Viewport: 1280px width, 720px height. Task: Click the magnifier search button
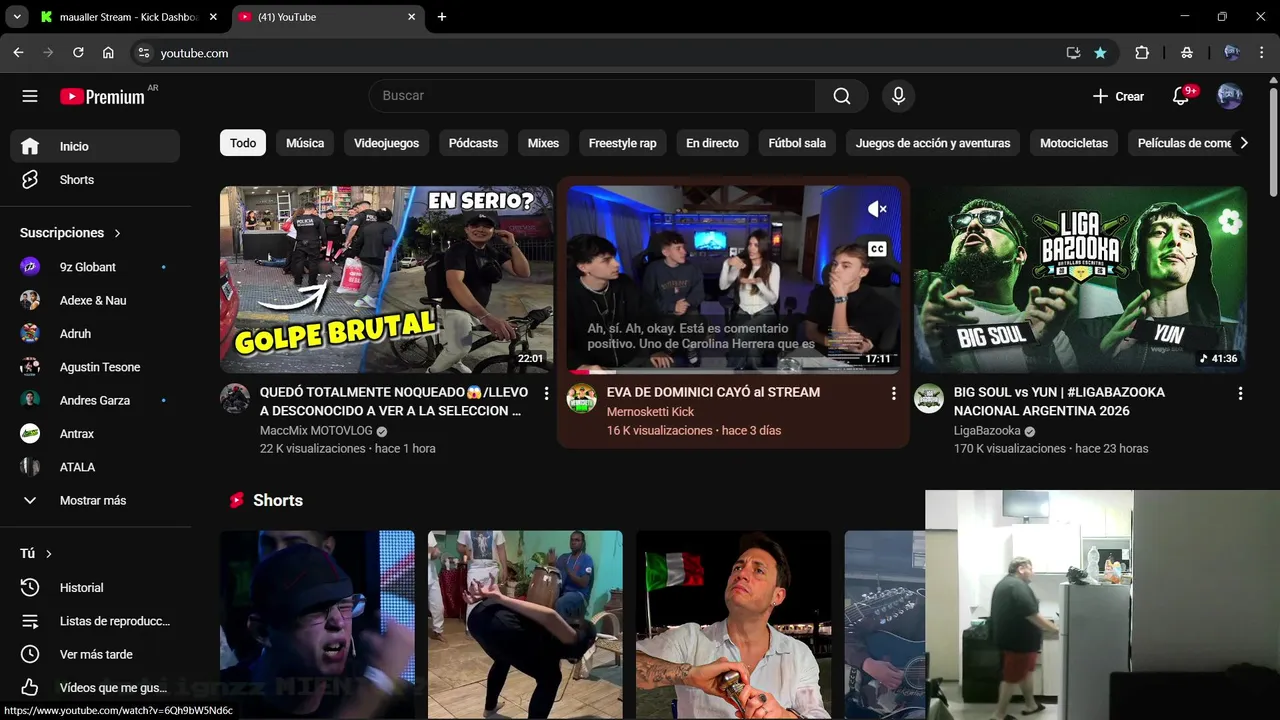click(x=842, y=96)
